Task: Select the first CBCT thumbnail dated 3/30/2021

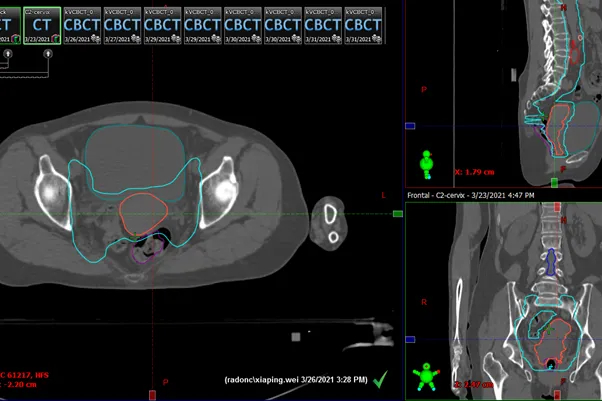Action: coord(243,25)
